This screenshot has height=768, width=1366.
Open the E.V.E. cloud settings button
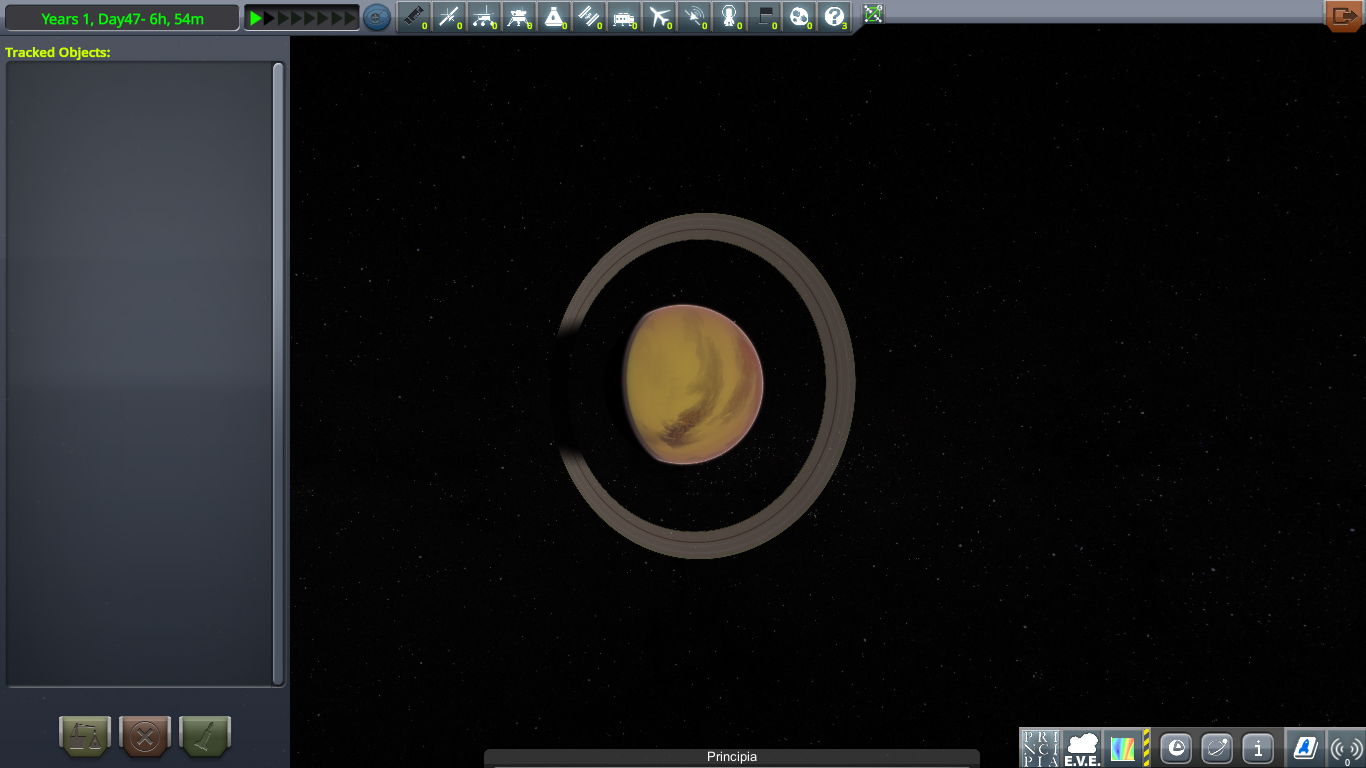coord(1082,748)
